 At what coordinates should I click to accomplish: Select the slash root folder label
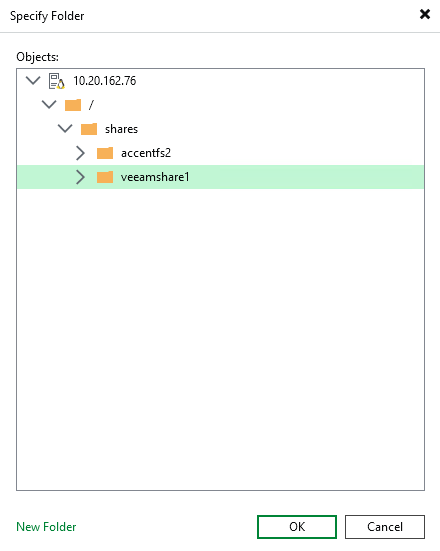(91, 105)
